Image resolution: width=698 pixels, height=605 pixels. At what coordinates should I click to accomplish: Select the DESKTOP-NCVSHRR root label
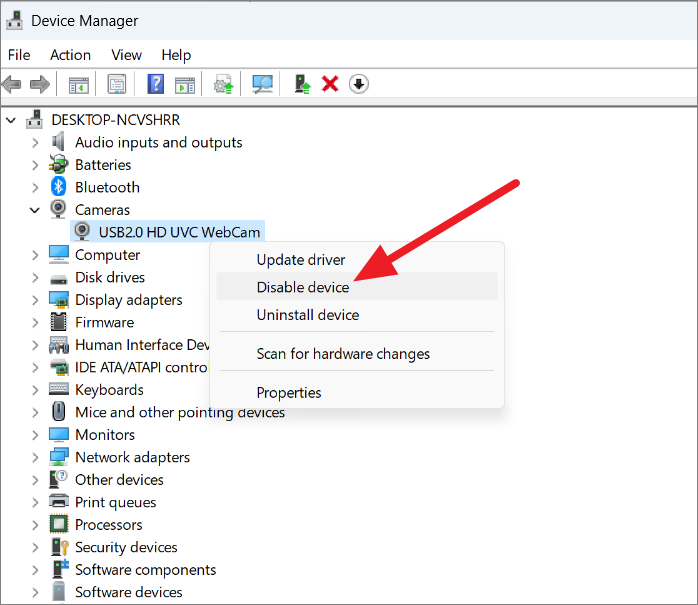116,120
